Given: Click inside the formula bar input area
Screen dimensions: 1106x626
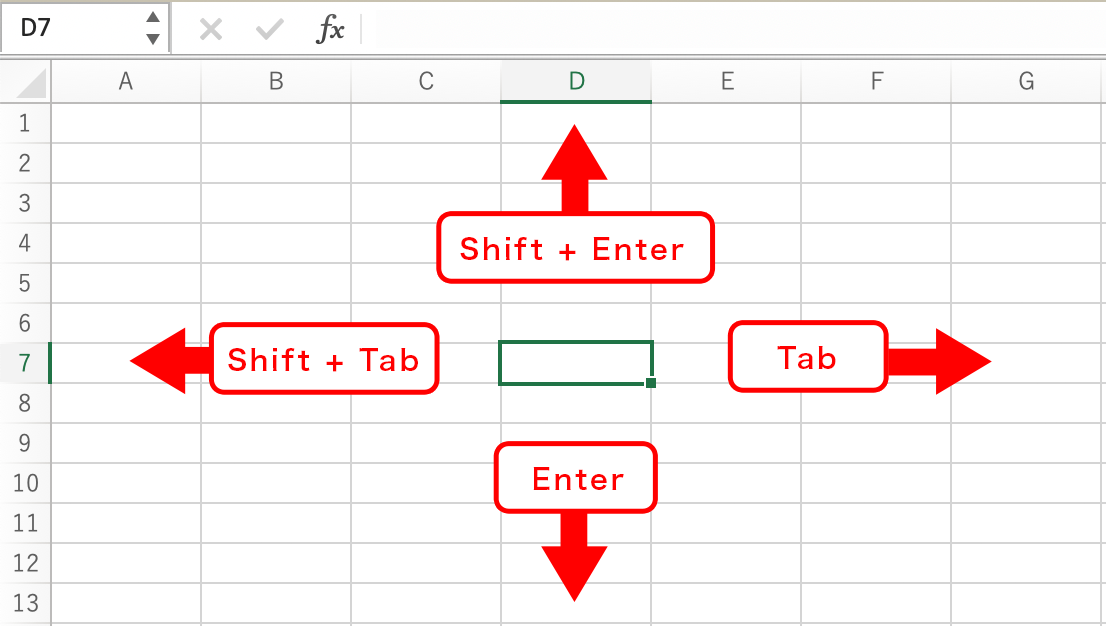Looking at the screenshot, I should coord(734,30).
